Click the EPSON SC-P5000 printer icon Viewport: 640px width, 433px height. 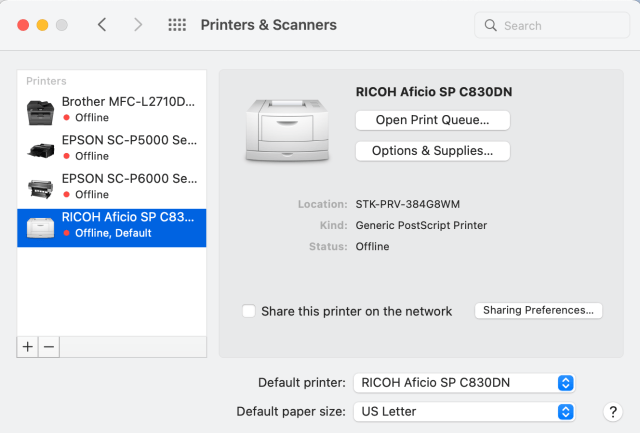41,149
